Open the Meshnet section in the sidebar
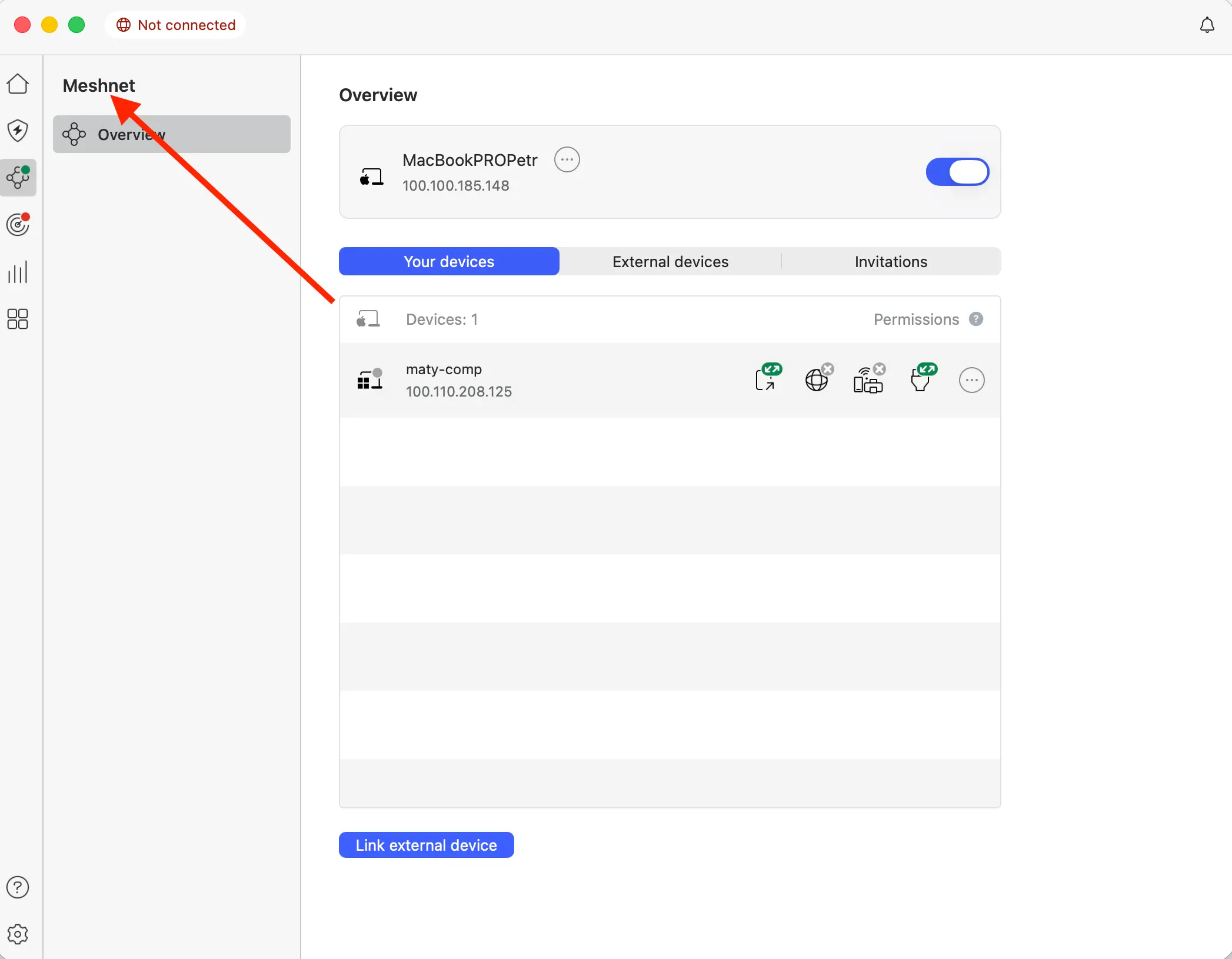The image size is (1232, 959). [x=18, y=177]
